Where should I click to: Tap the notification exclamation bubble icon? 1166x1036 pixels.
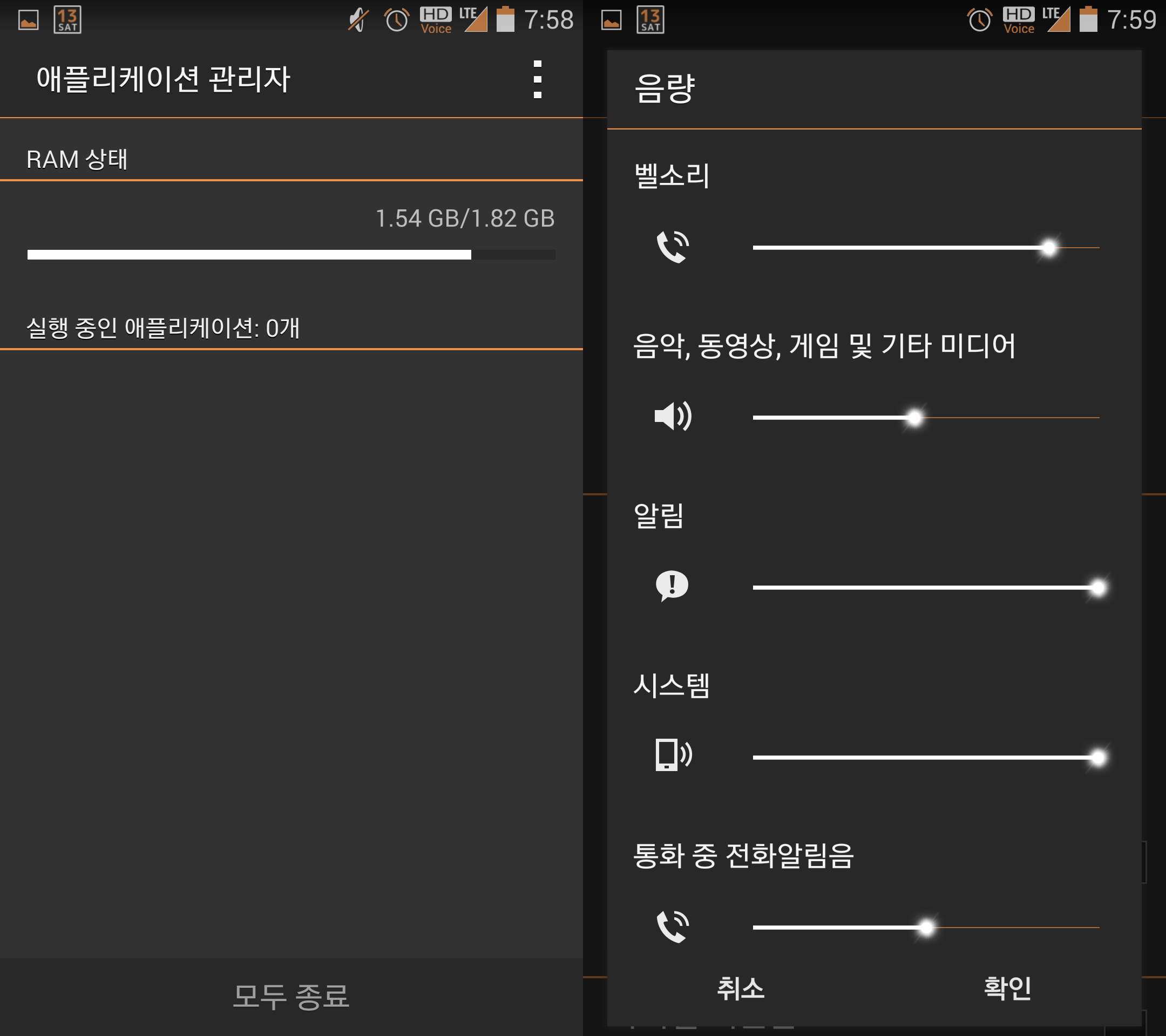(672, 585)
